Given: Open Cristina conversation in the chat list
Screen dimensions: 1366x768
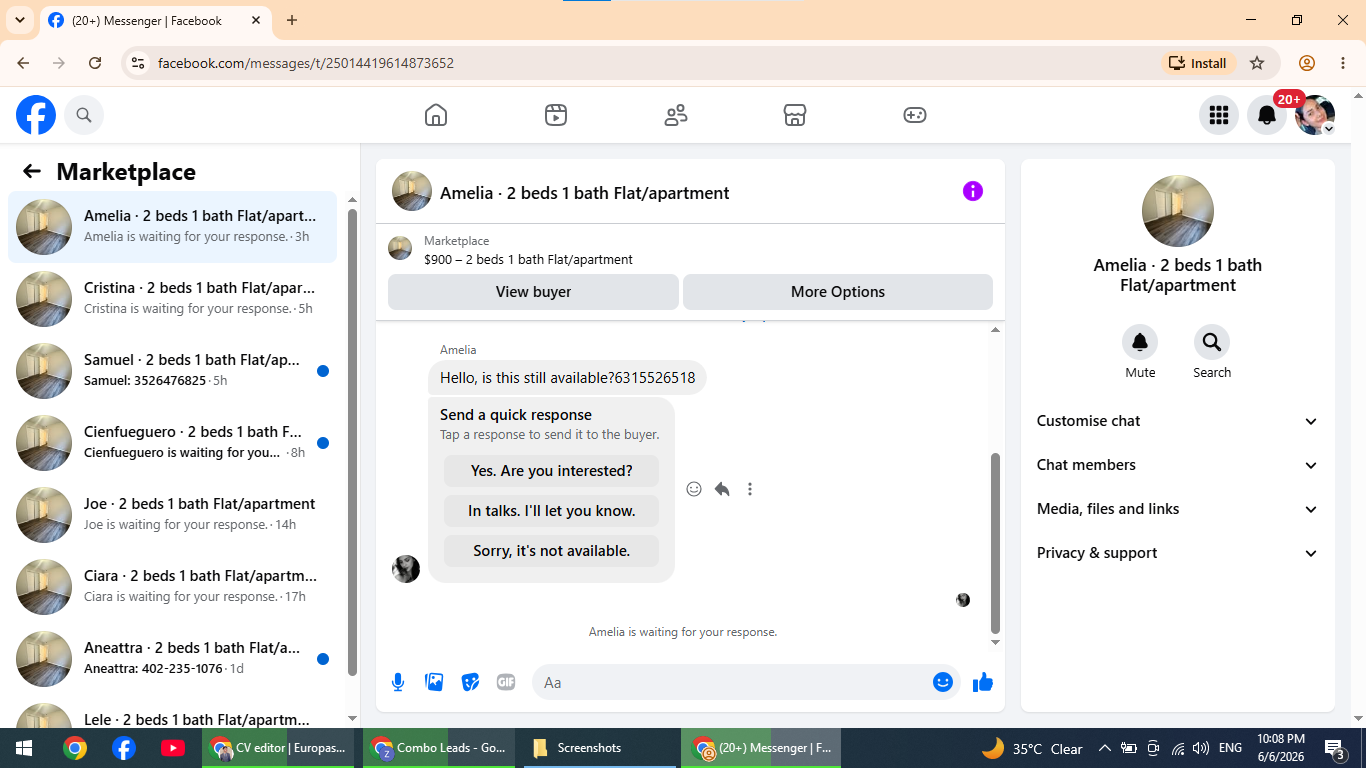Looking at the screenshot, I should (x=172, y=299).
